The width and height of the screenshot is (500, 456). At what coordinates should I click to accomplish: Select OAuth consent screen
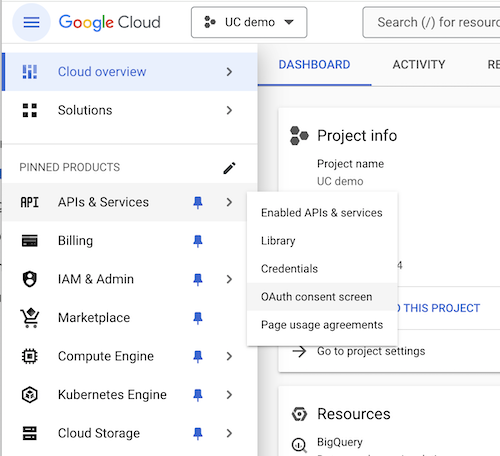click(322, 297)
